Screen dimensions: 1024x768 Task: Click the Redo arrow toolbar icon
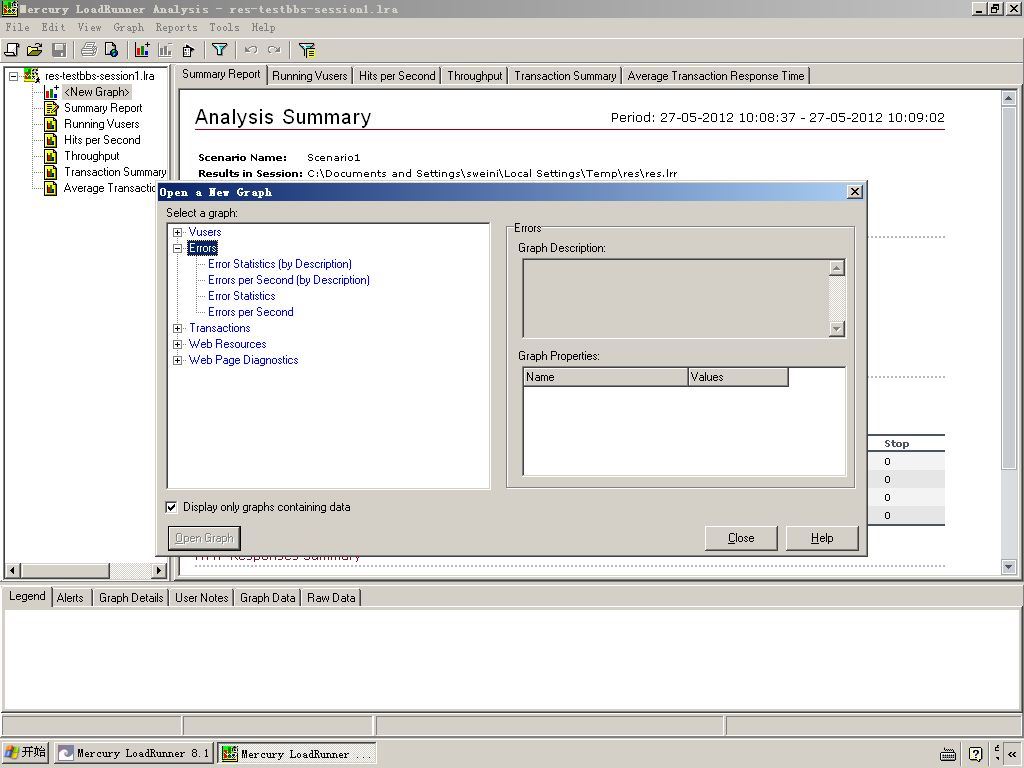pyautogui.click(x=274, y=50)
